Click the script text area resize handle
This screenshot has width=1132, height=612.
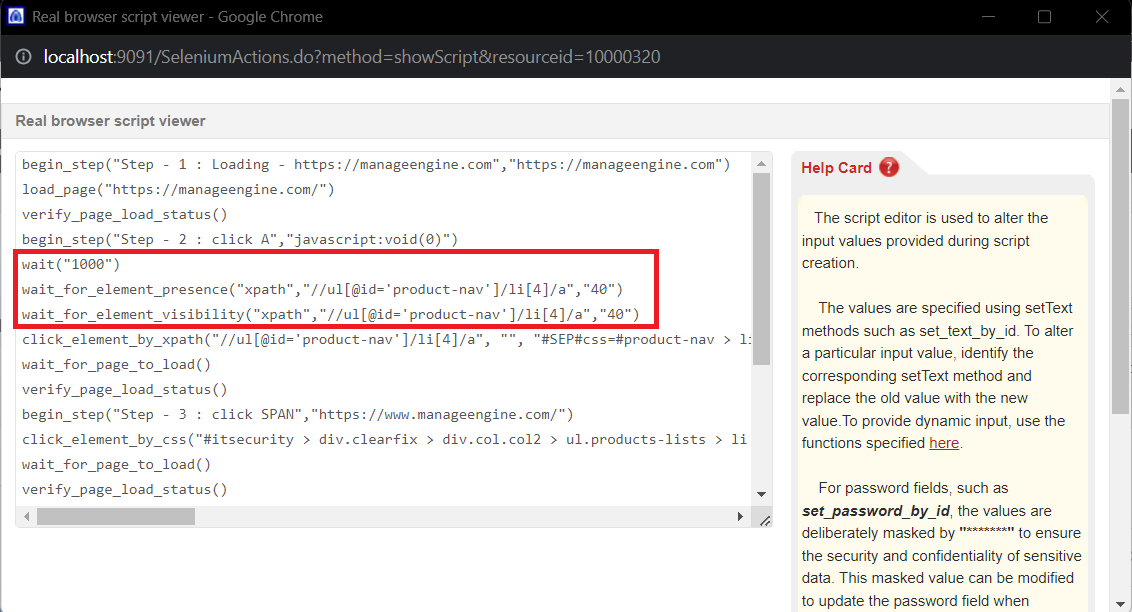pos(764,518)
